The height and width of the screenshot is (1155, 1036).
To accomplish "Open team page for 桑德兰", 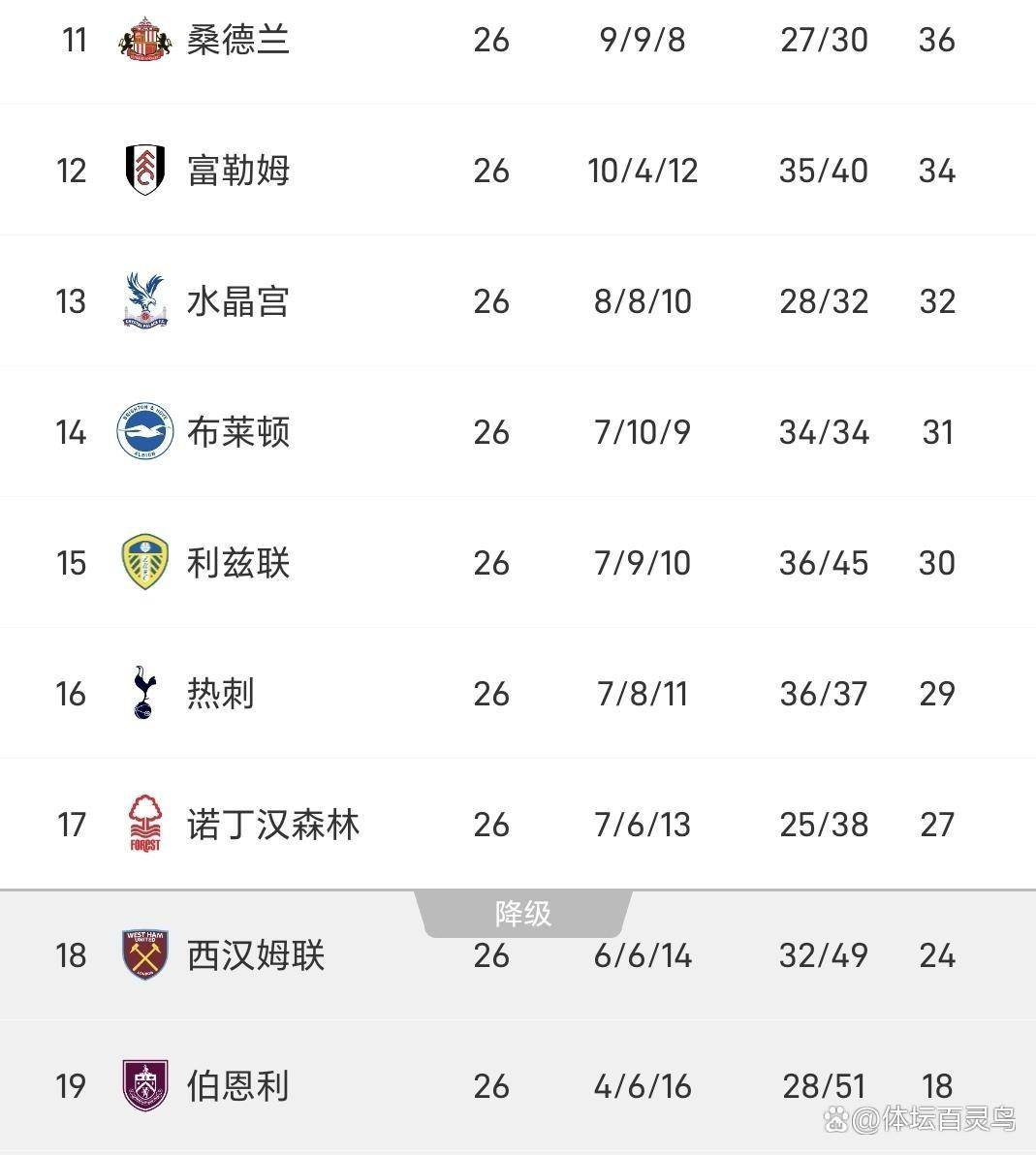I will point(238,40).
